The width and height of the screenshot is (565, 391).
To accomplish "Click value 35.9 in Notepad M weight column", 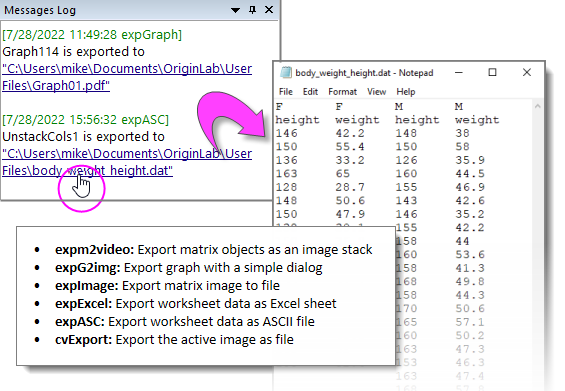I will [470, 160].
